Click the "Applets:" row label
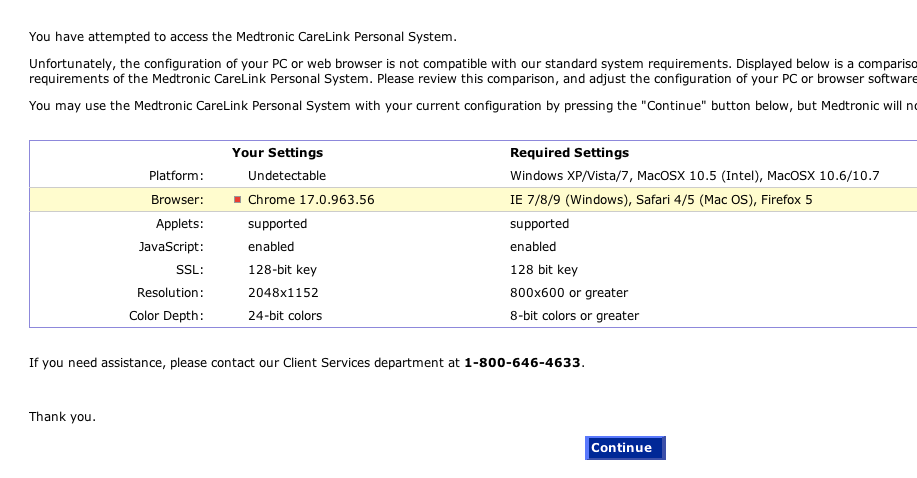This screenshot has width=917, height=478. [x=179, y=224]
